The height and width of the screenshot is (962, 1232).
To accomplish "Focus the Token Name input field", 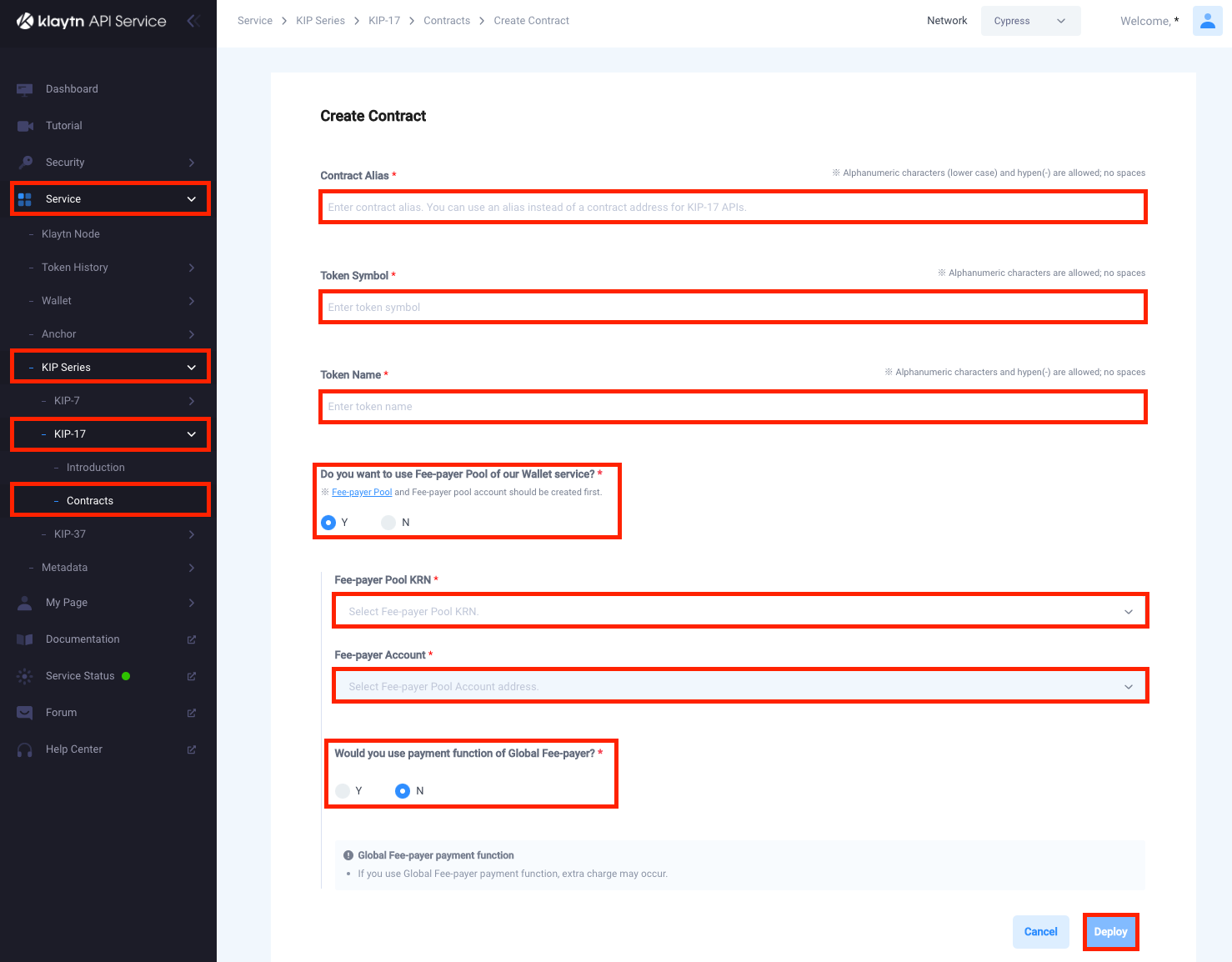I will click(734, 407).
